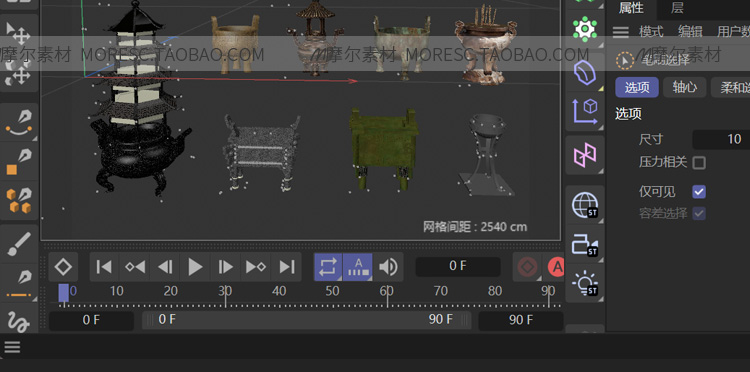Image resolution: width=750 pixels, height=372 pixels.
Task: Click the 0 F to 90 F range bar
Action: (307, 320)
